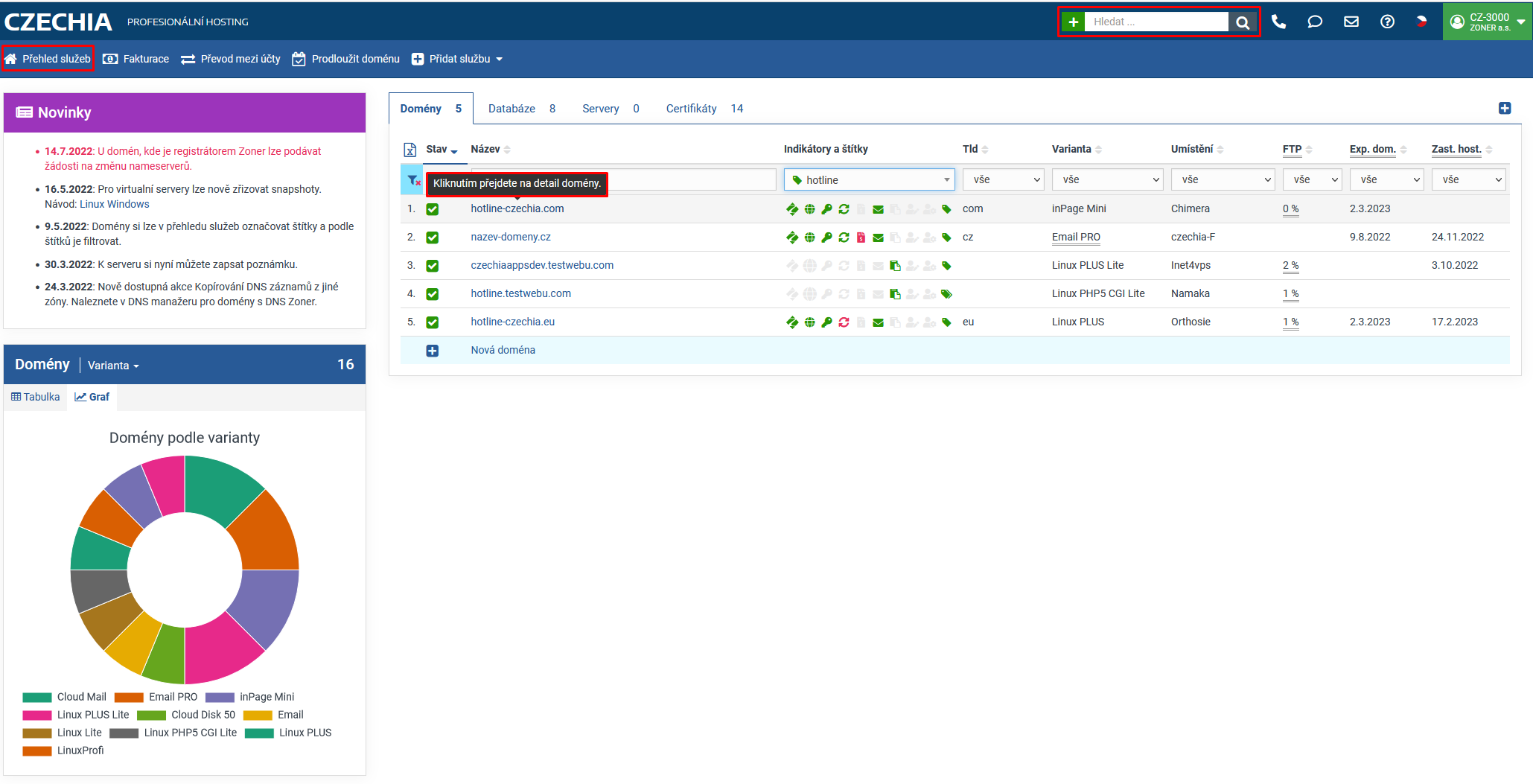This screenshot has height=784, width=1533.
Task: Open the nazev-domeny.cz domain link
Action: pos(511,237)
